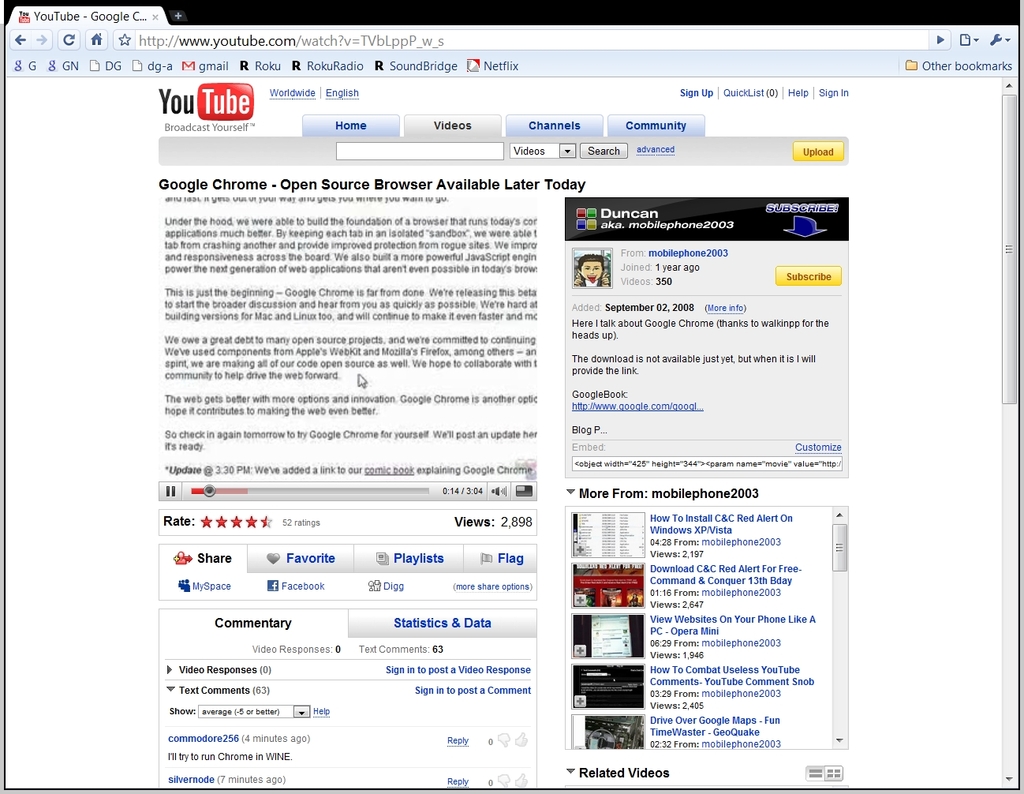Open the Videos tab
The height and width of the screenshot is (794, 1024).
(453, 125)
